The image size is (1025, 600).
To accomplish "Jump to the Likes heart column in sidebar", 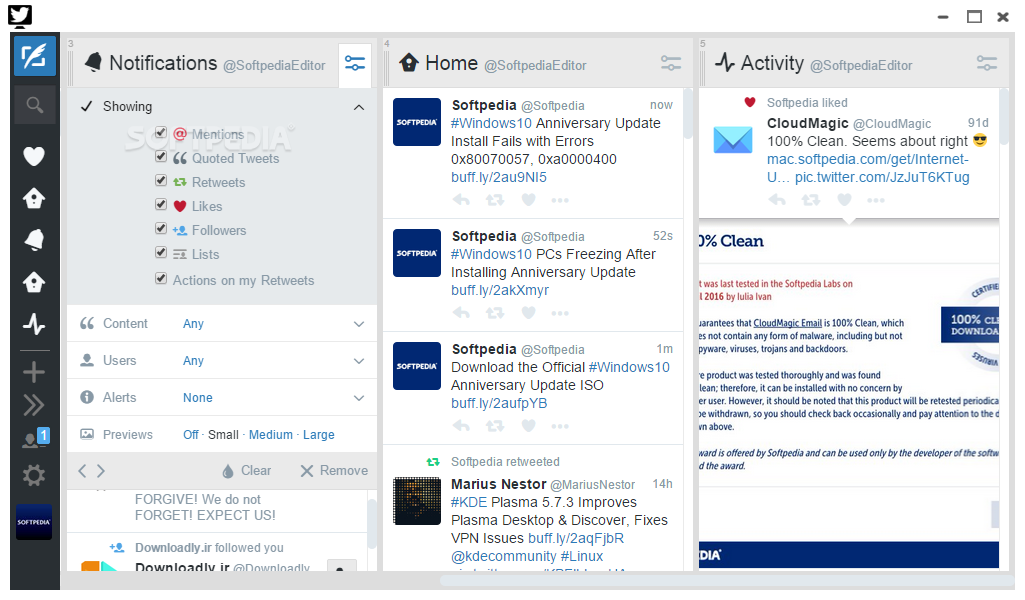I will (34, 156).
